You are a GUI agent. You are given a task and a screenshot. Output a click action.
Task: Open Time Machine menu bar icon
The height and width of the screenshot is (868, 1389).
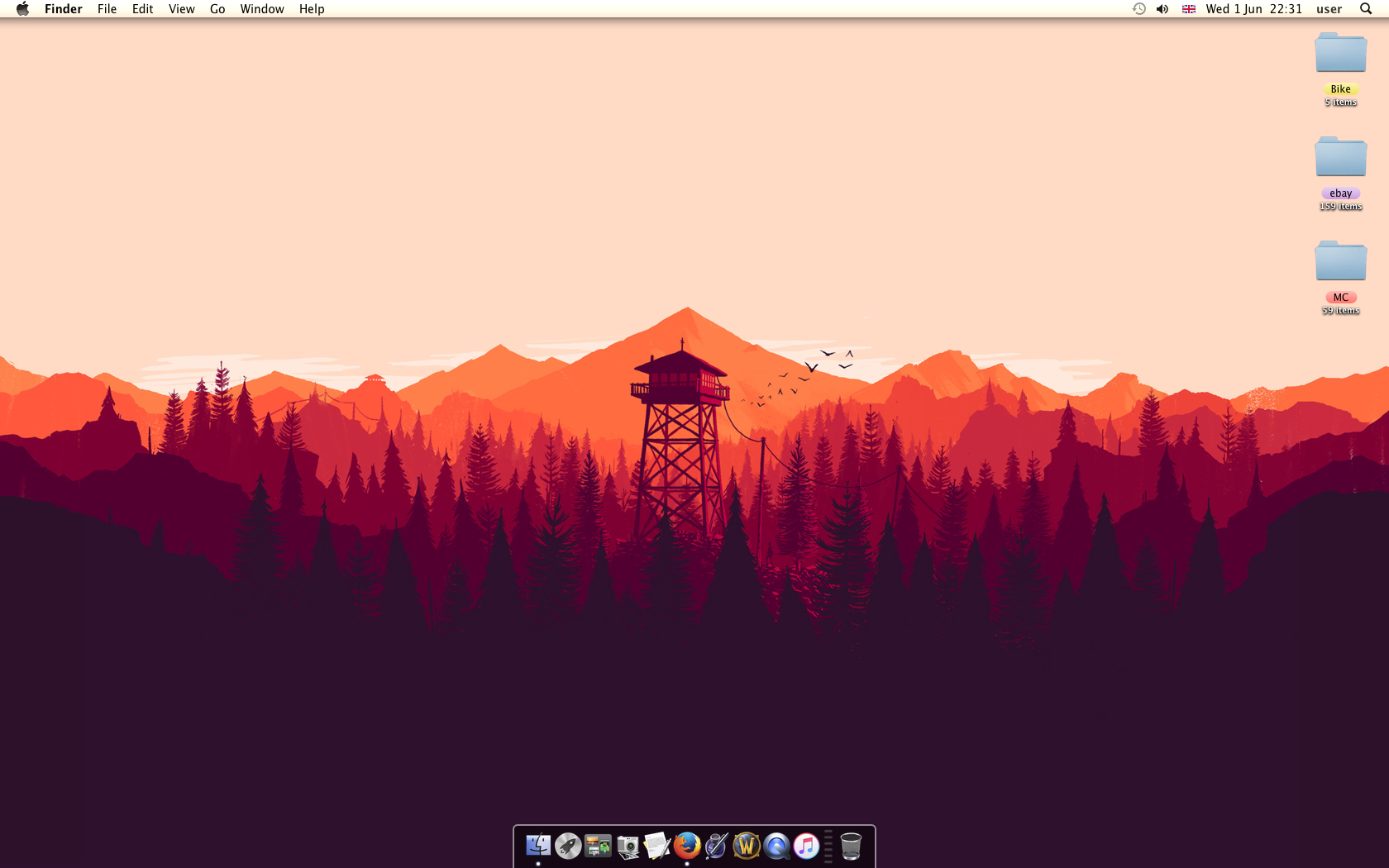[x=1138, y=9]
